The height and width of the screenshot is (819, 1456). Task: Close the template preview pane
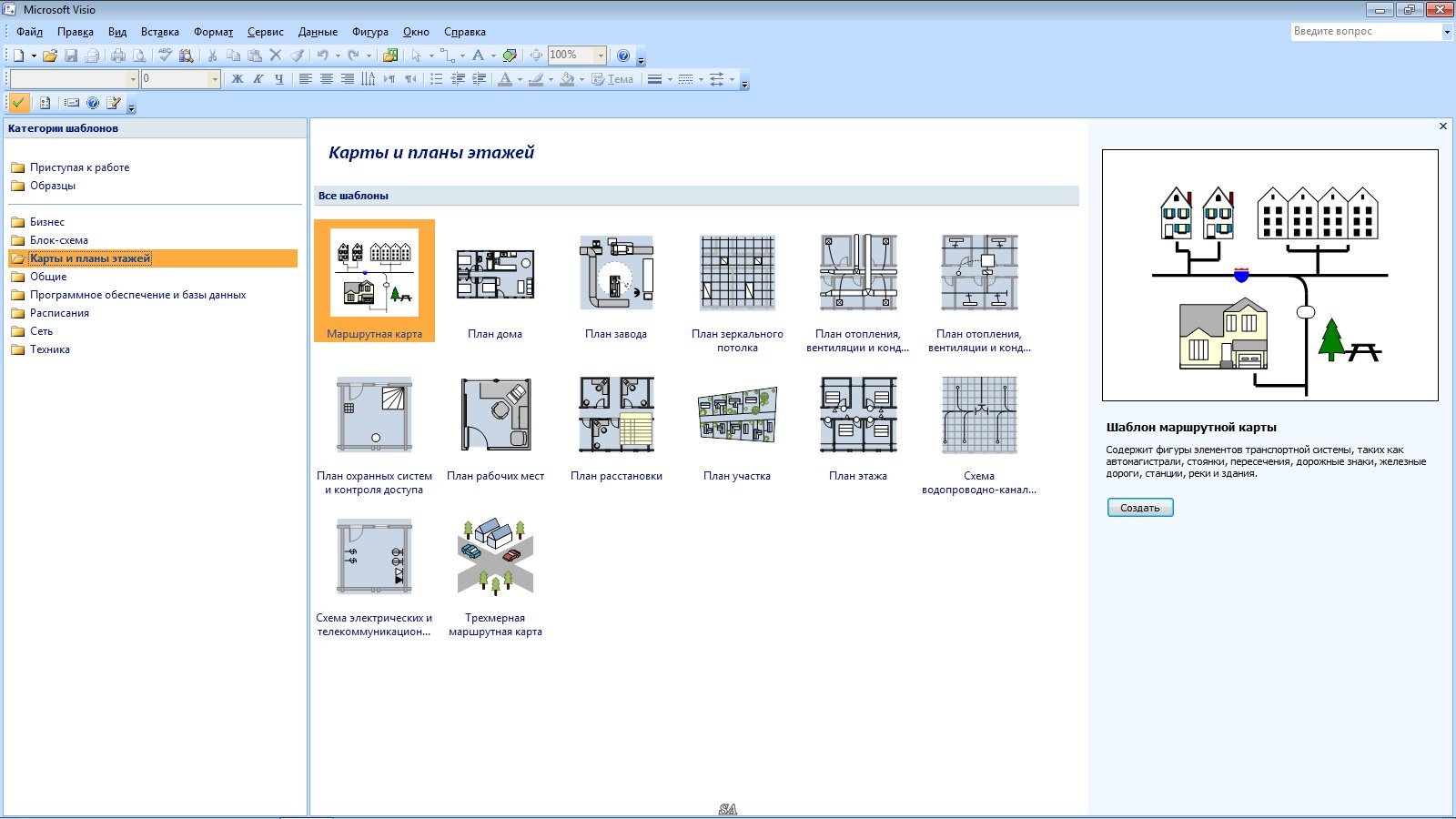coord(1443,126)
